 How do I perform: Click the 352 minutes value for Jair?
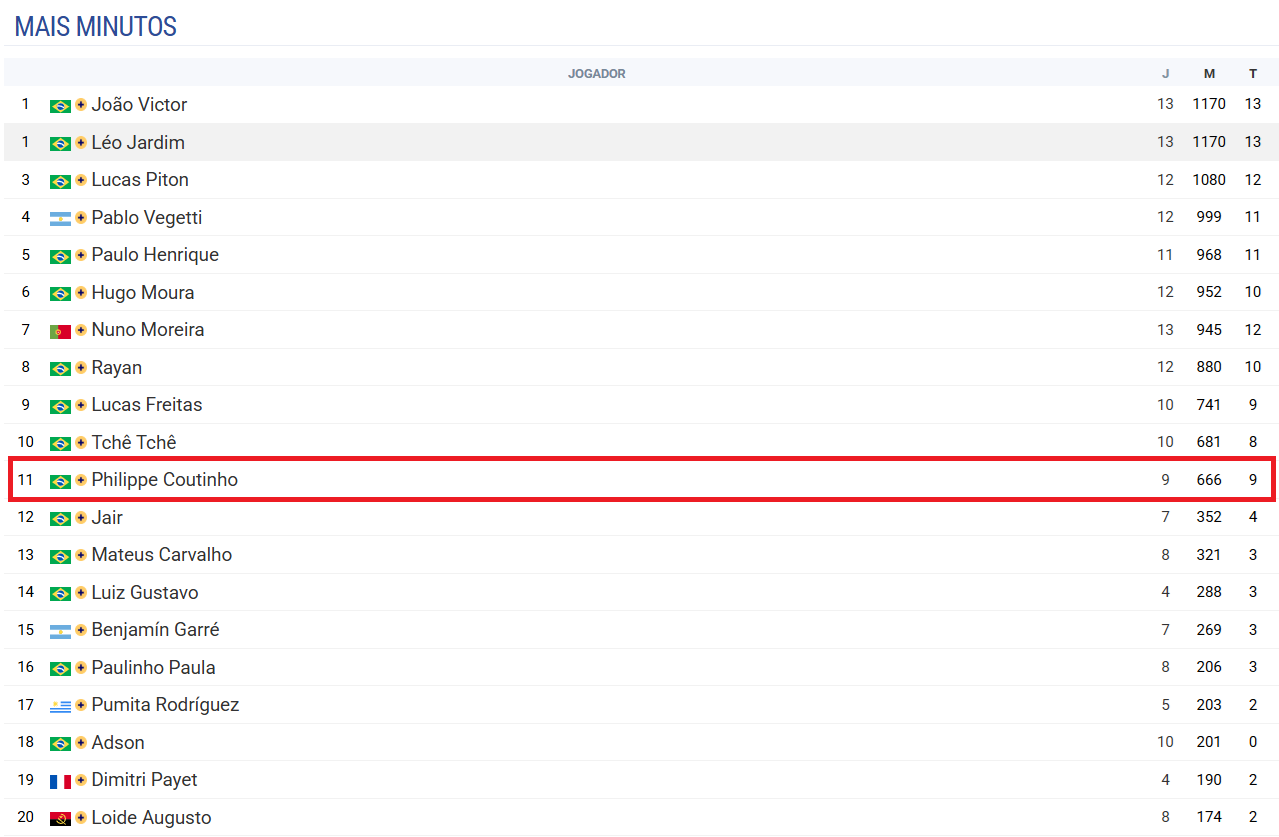coord(1209,517)
